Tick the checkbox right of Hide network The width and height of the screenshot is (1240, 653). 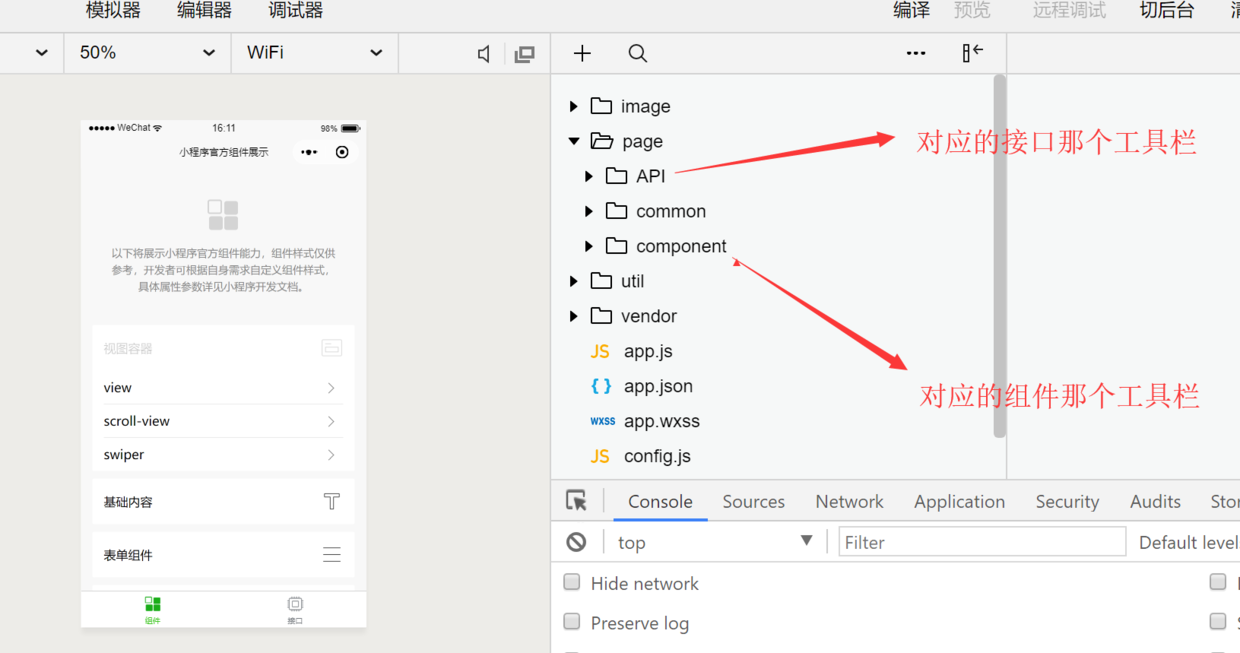(1218, 582)
